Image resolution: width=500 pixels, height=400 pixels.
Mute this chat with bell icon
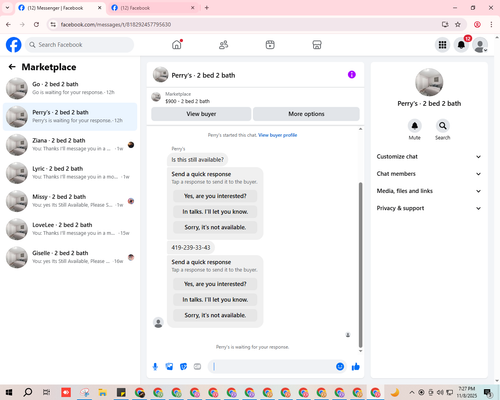pos(415,126)
